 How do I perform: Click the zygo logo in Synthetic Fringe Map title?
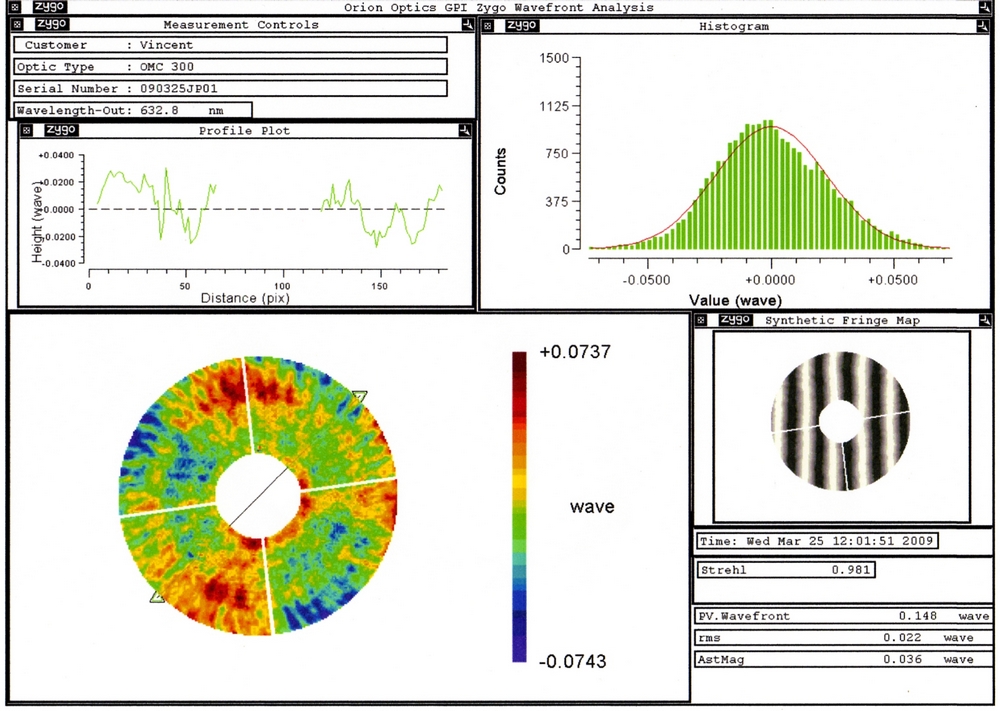coord(735,319)
